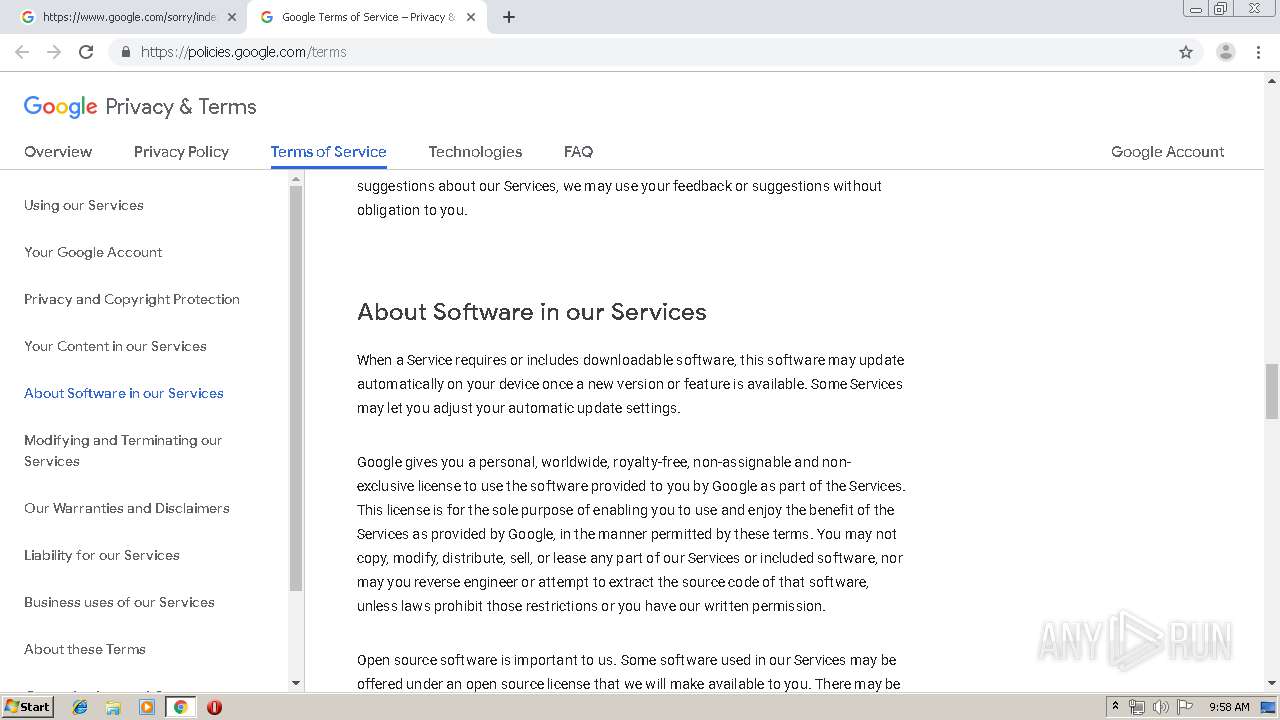Select the Terms of Service nav tab
Screen dimensions: 1280x720
click(328, 152)
